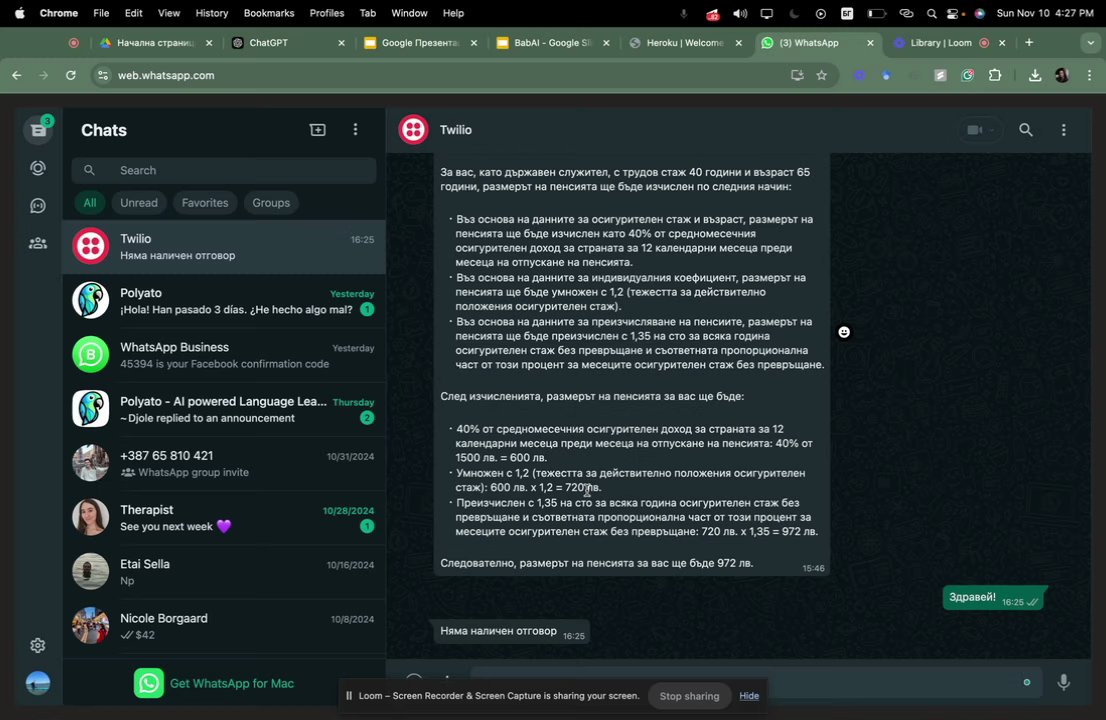Go back in browser history

[x=17, y=75]
